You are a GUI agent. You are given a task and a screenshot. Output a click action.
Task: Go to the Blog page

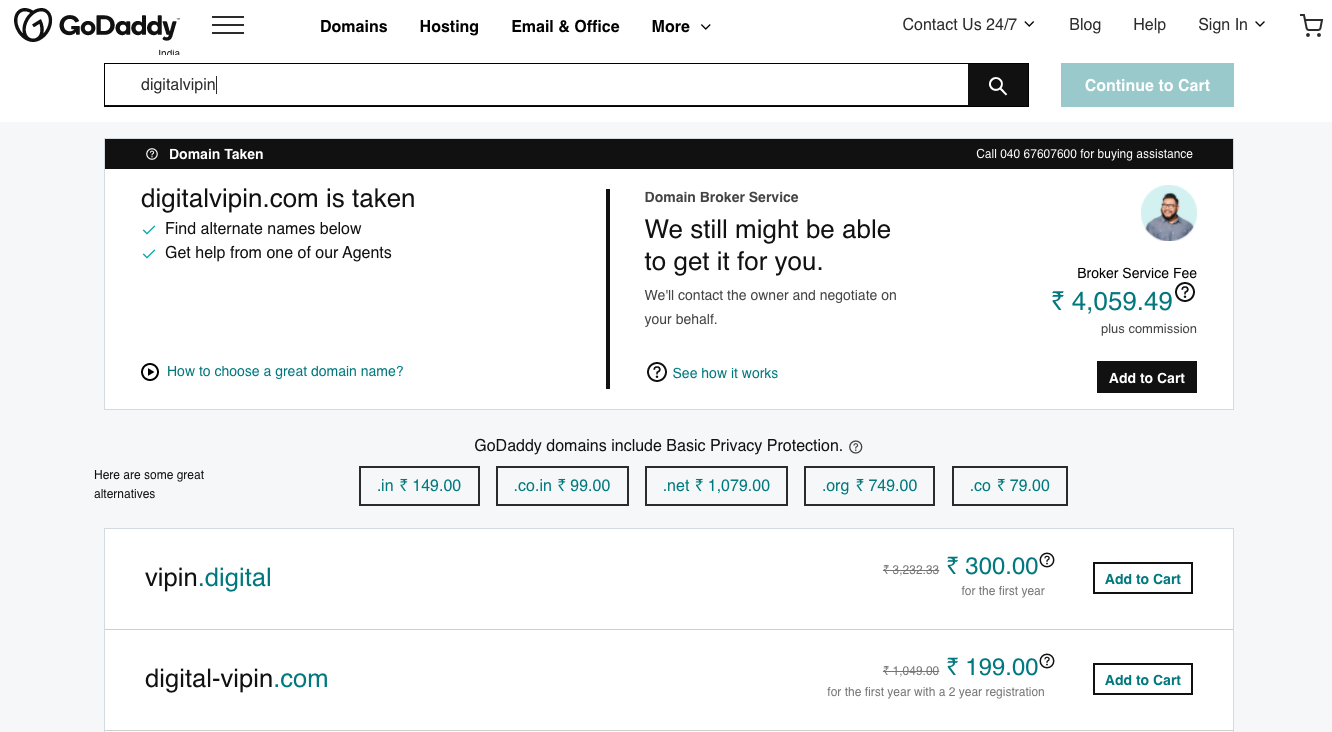point(1085,24)
